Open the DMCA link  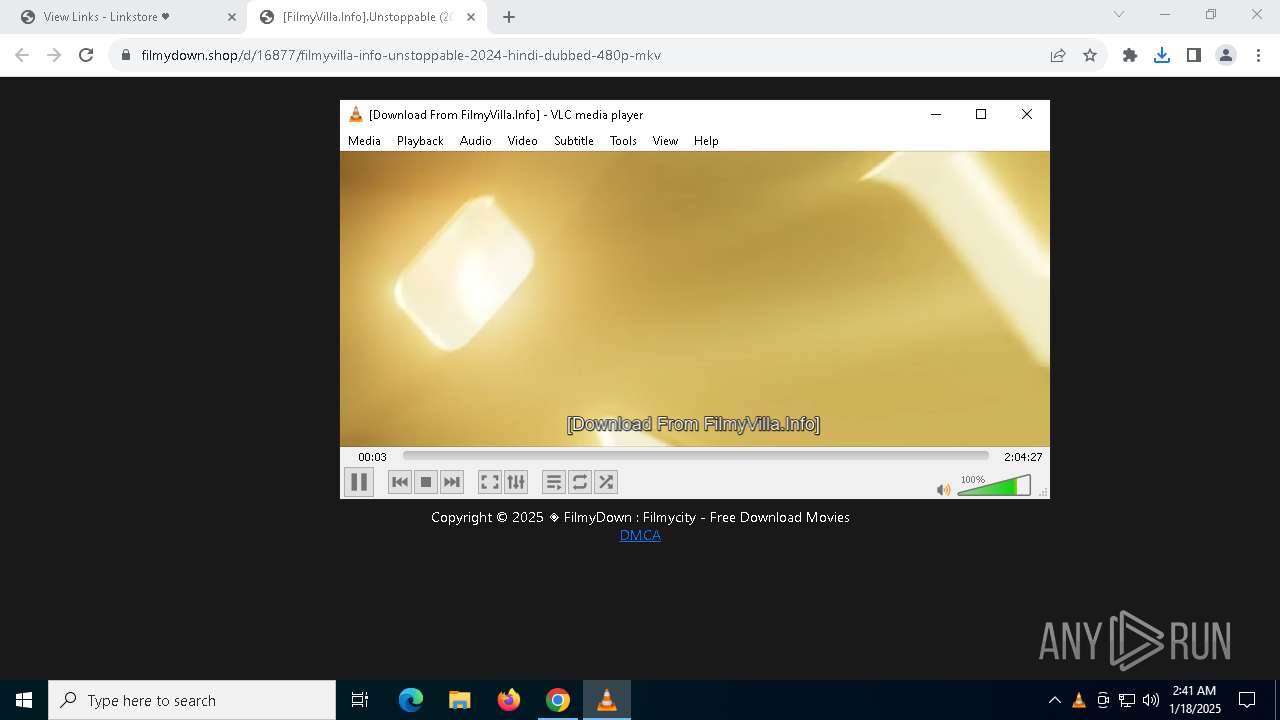[x=640, y=535]
